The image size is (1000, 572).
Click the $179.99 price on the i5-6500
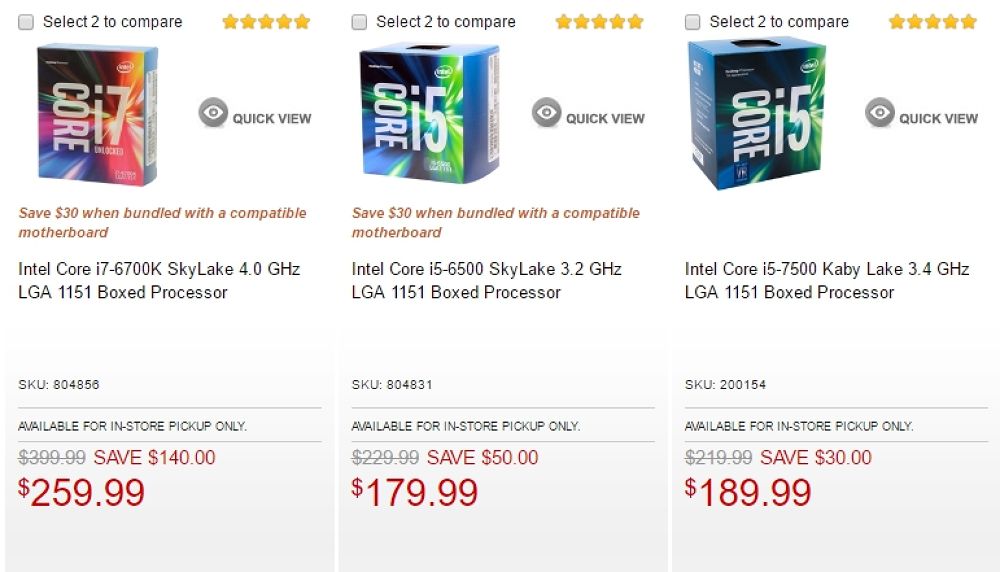pos(415,492)
